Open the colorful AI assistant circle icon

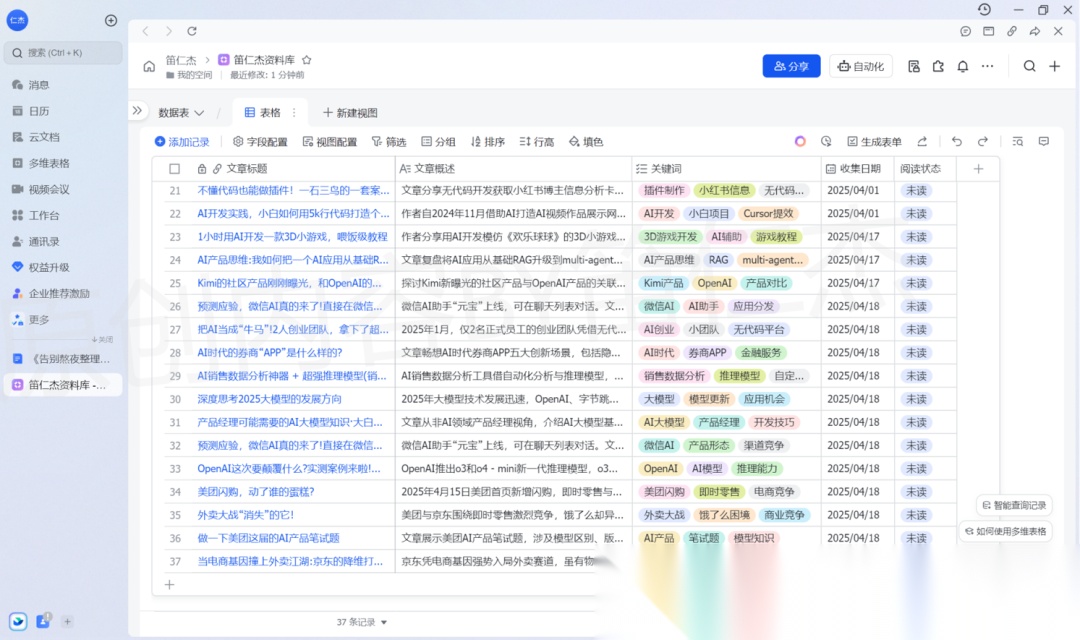pyautogui.click(x=800, y=141)
